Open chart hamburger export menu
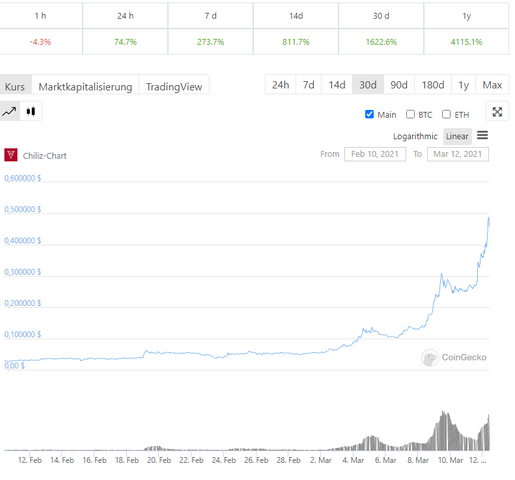The width and height of the screenshot is (515, 480). pyautogui.click(x=482, y=135)
